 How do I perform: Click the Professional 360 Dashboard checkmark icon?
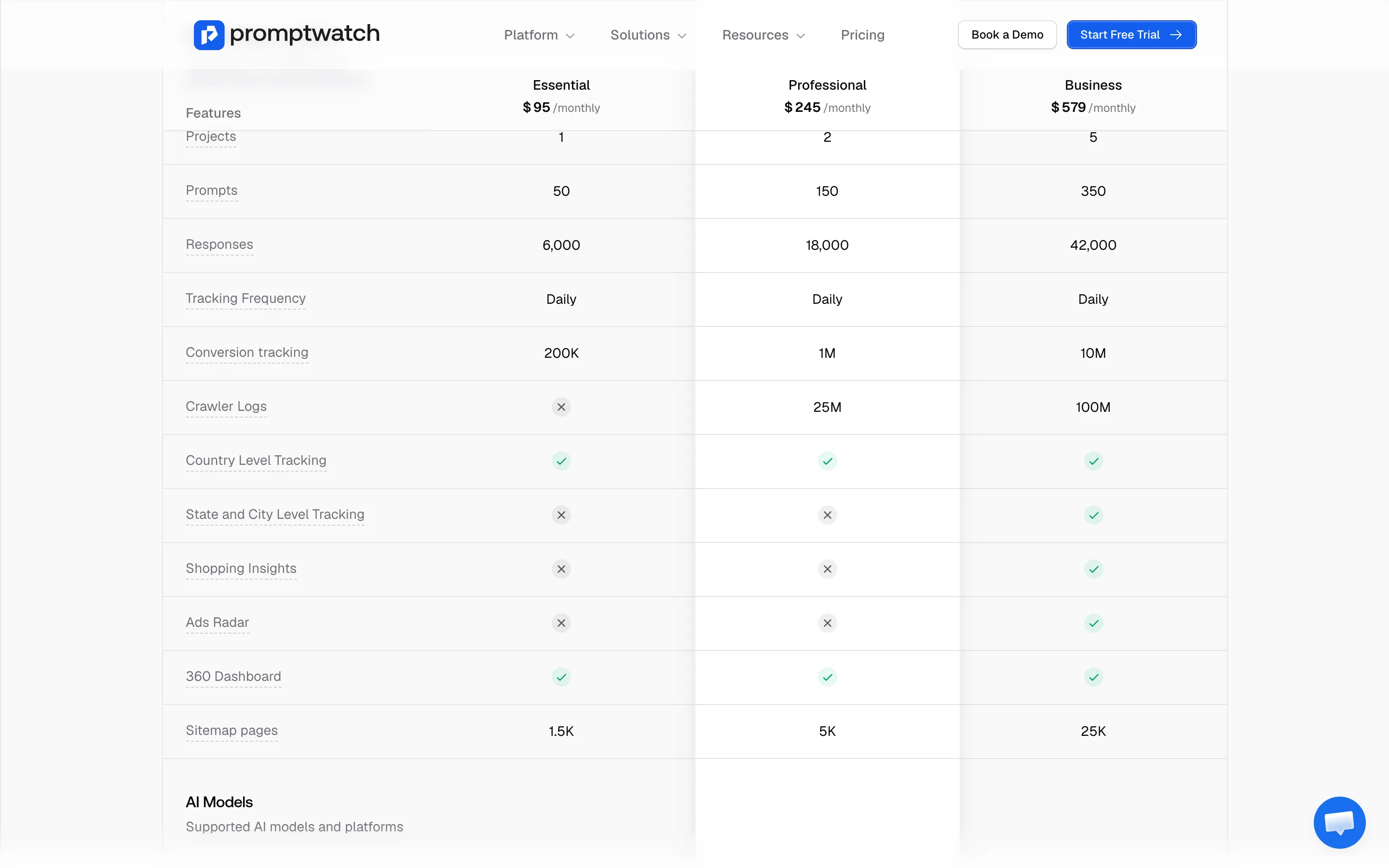pos(827,677)
